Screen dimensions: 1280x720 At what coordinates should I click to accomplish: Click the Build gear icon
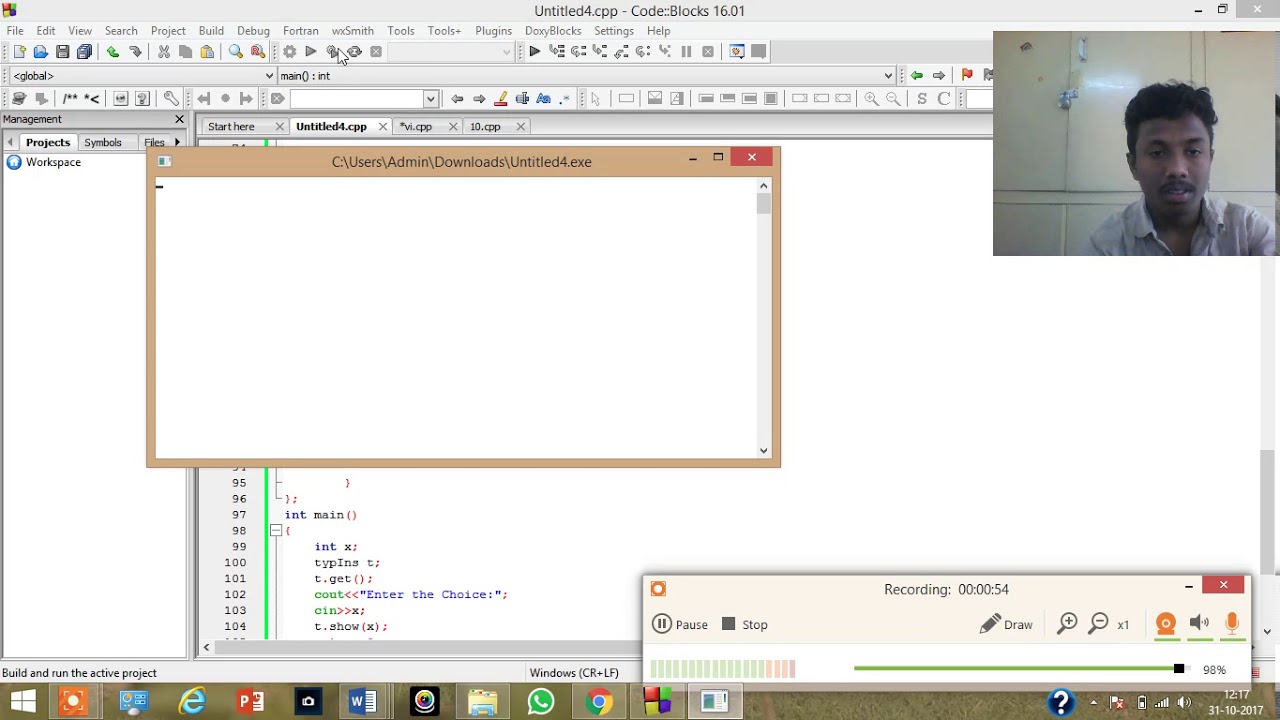[x=289, y=52]
